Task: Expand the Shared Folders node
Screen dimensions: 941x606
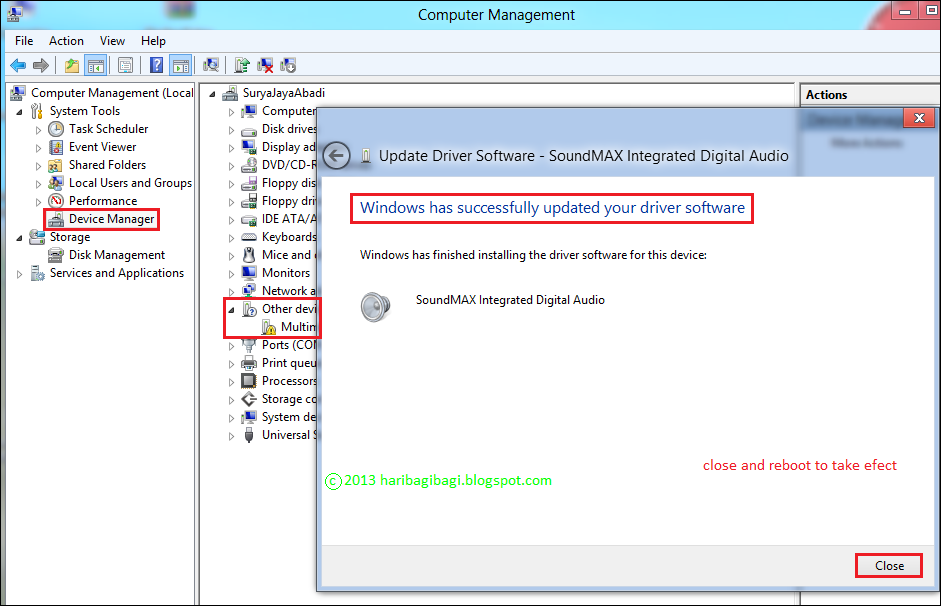Action: click(38, 166)
